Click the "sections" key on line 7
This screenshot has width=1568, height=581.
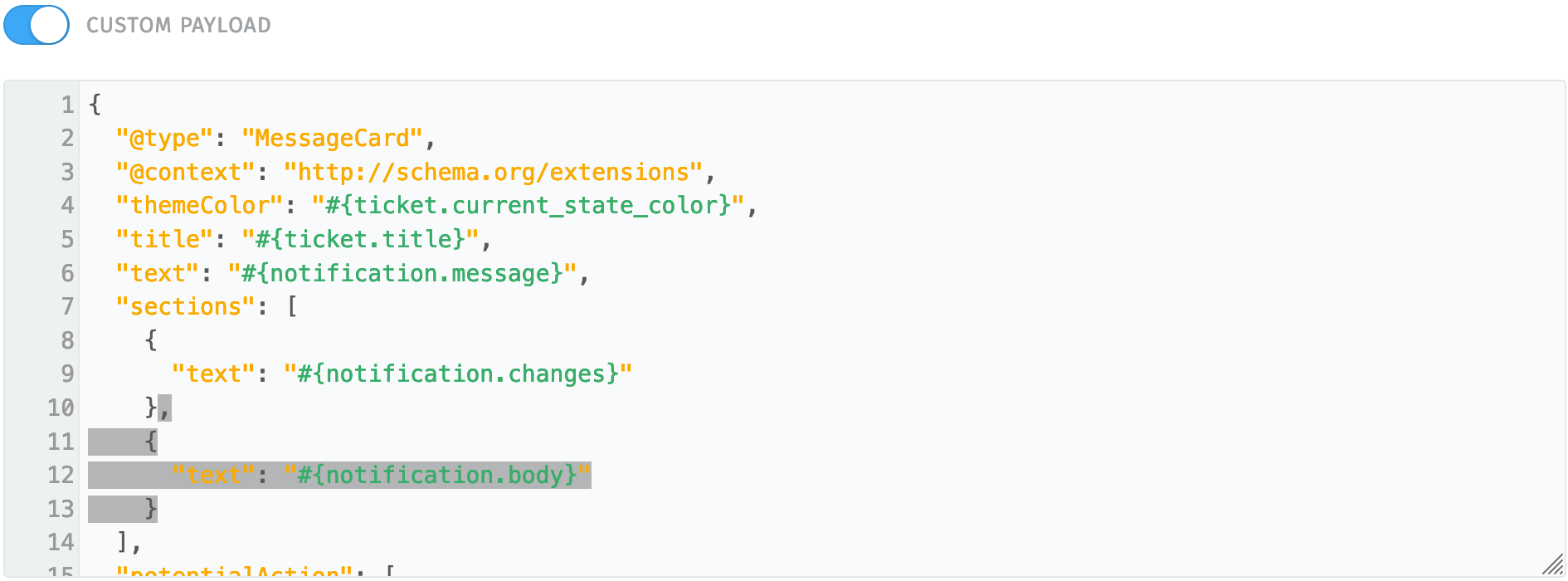coord(186,306)
